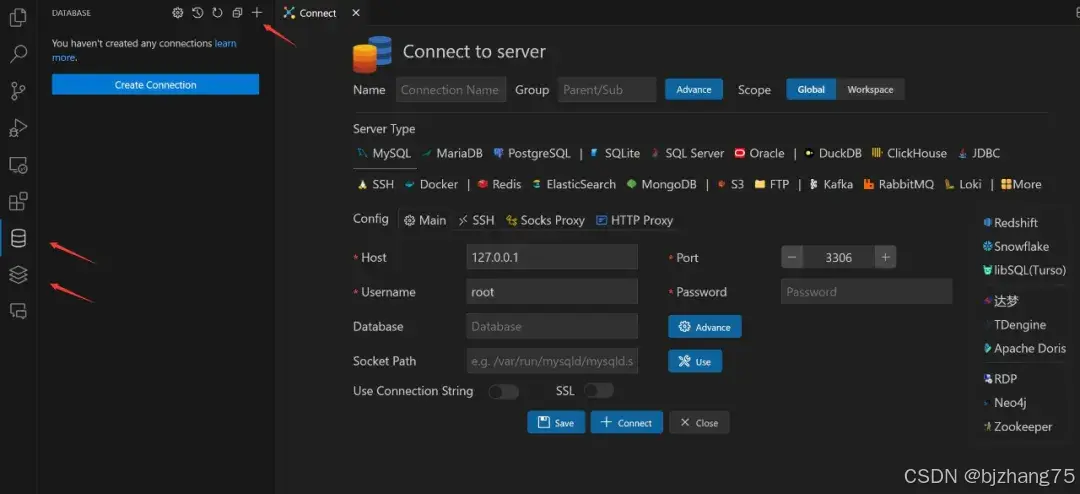Select Redis server type
Viewport: 1080px width, 494px height.
coord(499,185)
